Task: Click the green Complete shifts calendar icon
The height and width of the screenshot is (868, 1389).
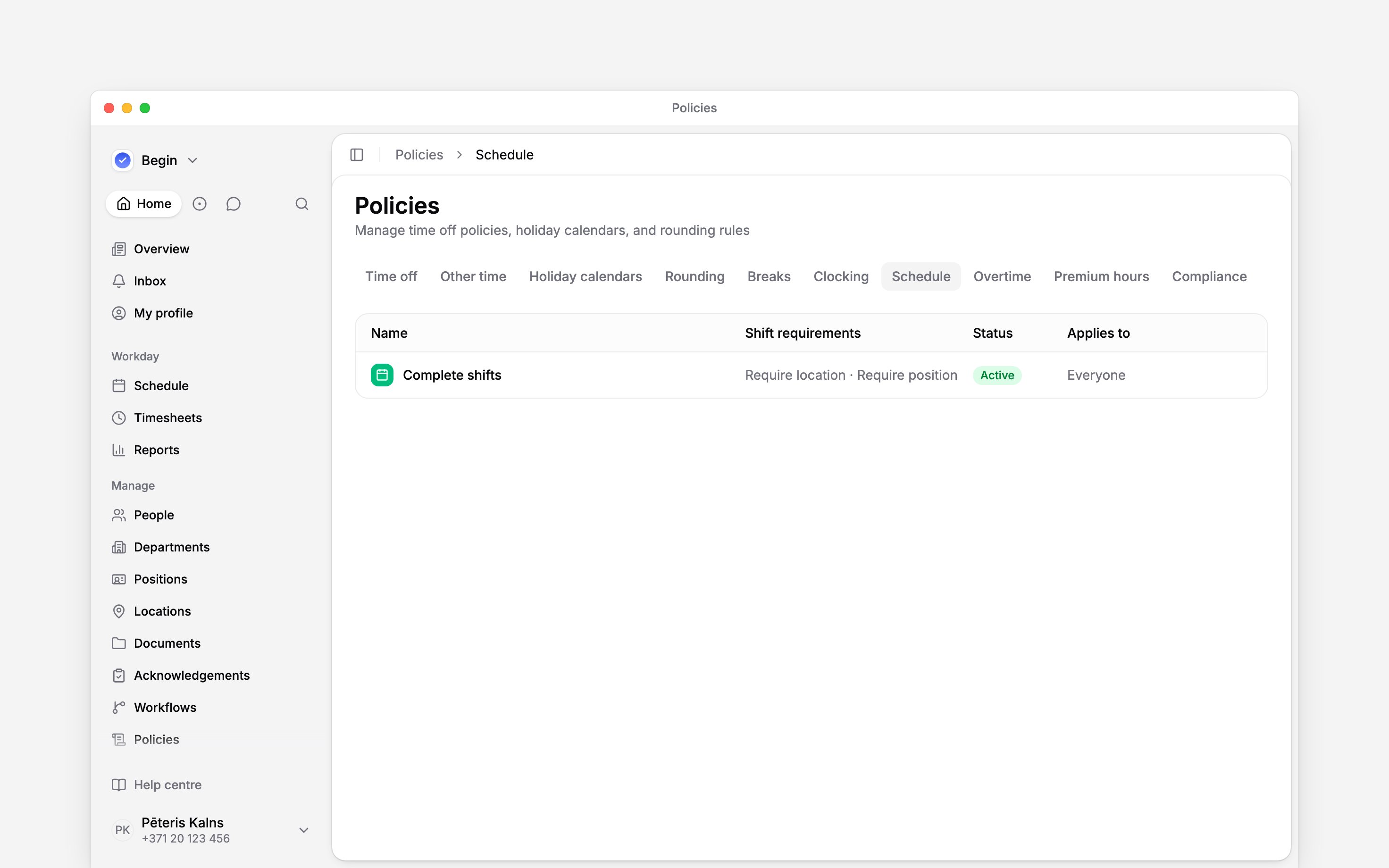Action: pos(382,375)
